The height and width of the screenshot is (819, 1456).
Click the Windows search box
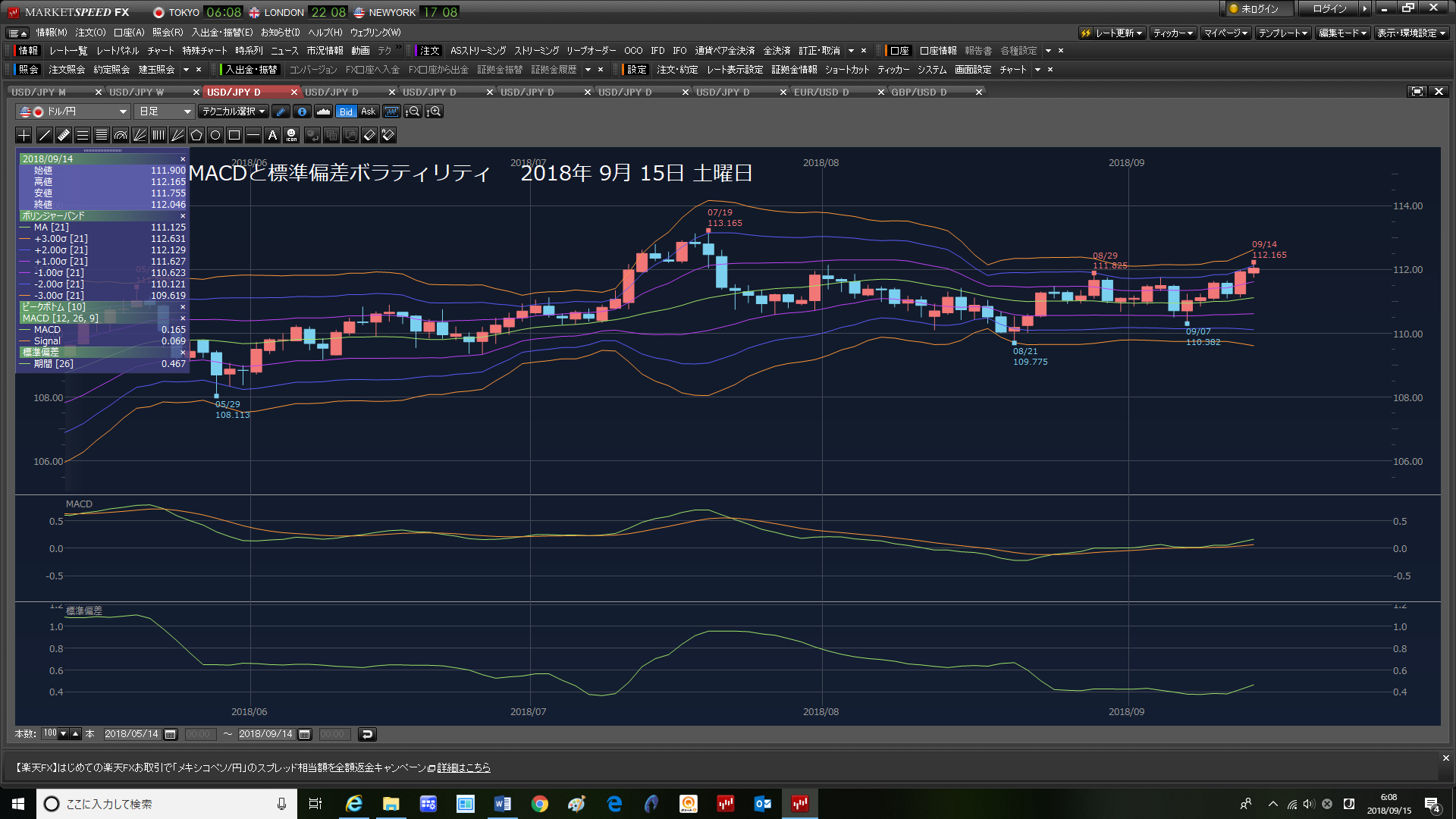pyautogui.click(x=166, y=804)
